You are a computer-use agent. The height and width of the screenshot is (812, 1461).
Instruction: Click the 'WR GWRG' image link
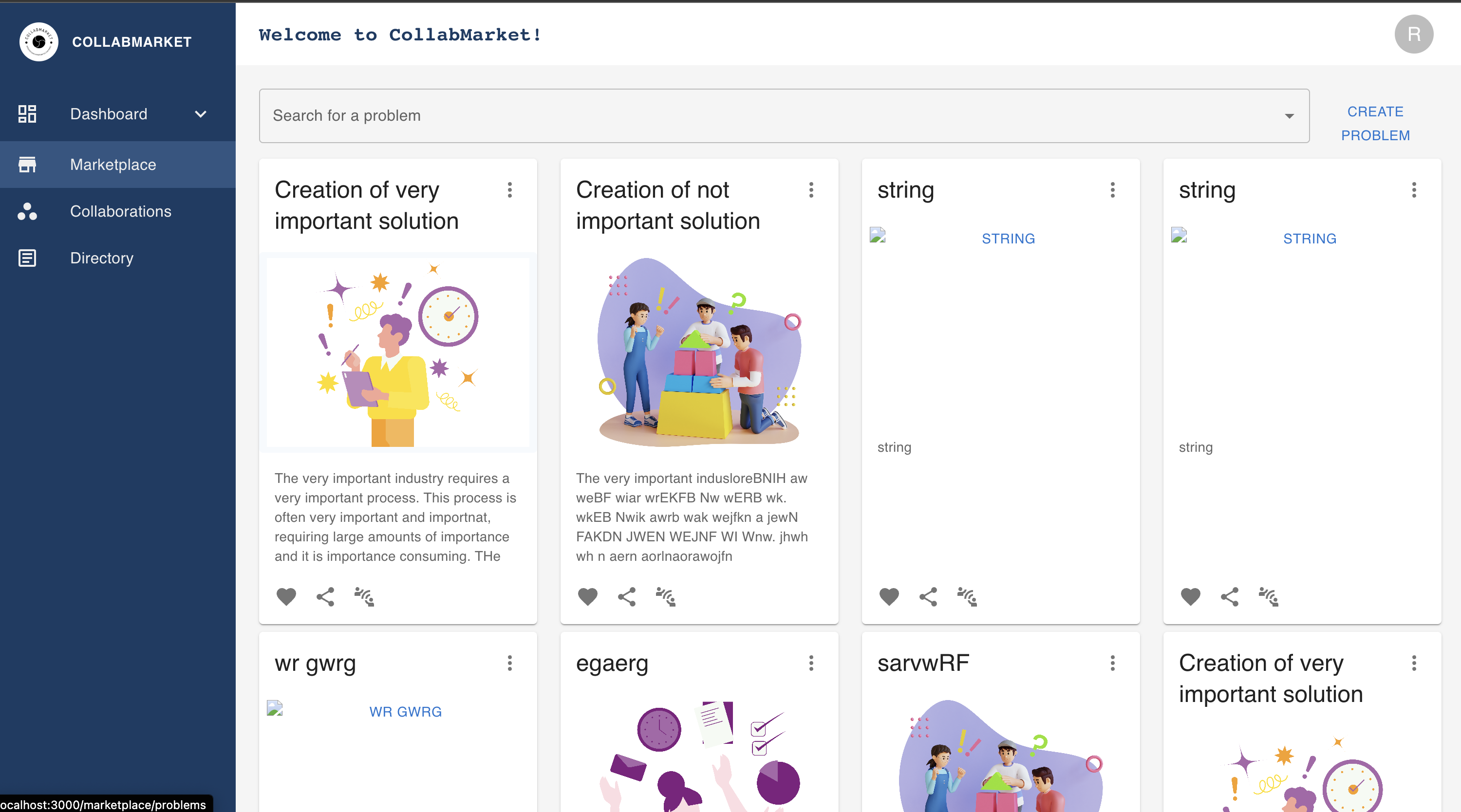tap(405, 712)
